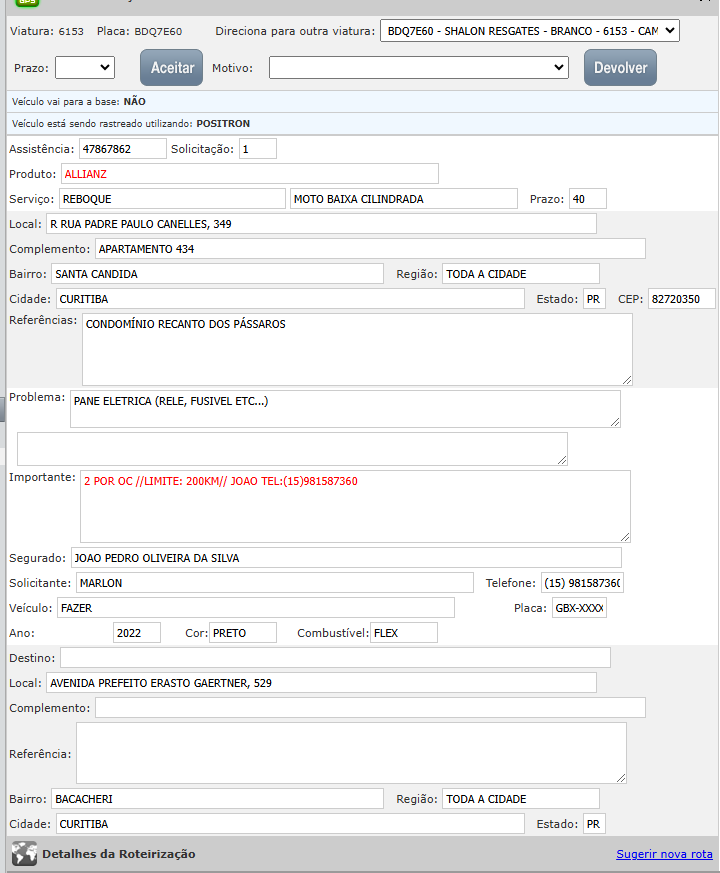This screenshot has height=873, width=720.
Task: Click the Importante notes text area
Action: coord(355,506)
